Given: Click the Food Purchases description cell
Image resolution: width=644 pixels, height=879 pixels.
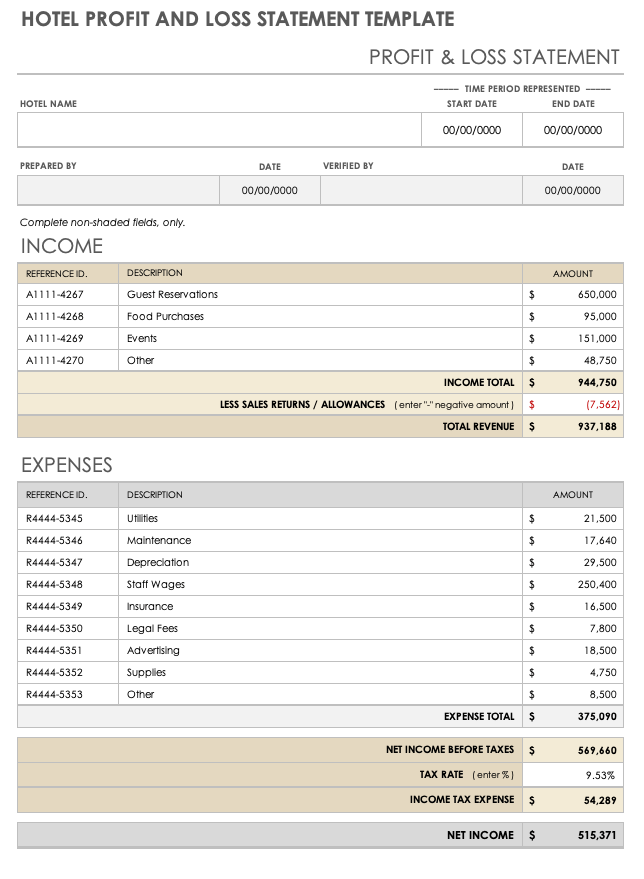Looking at the screenshot, I should (x=320, y=317).
